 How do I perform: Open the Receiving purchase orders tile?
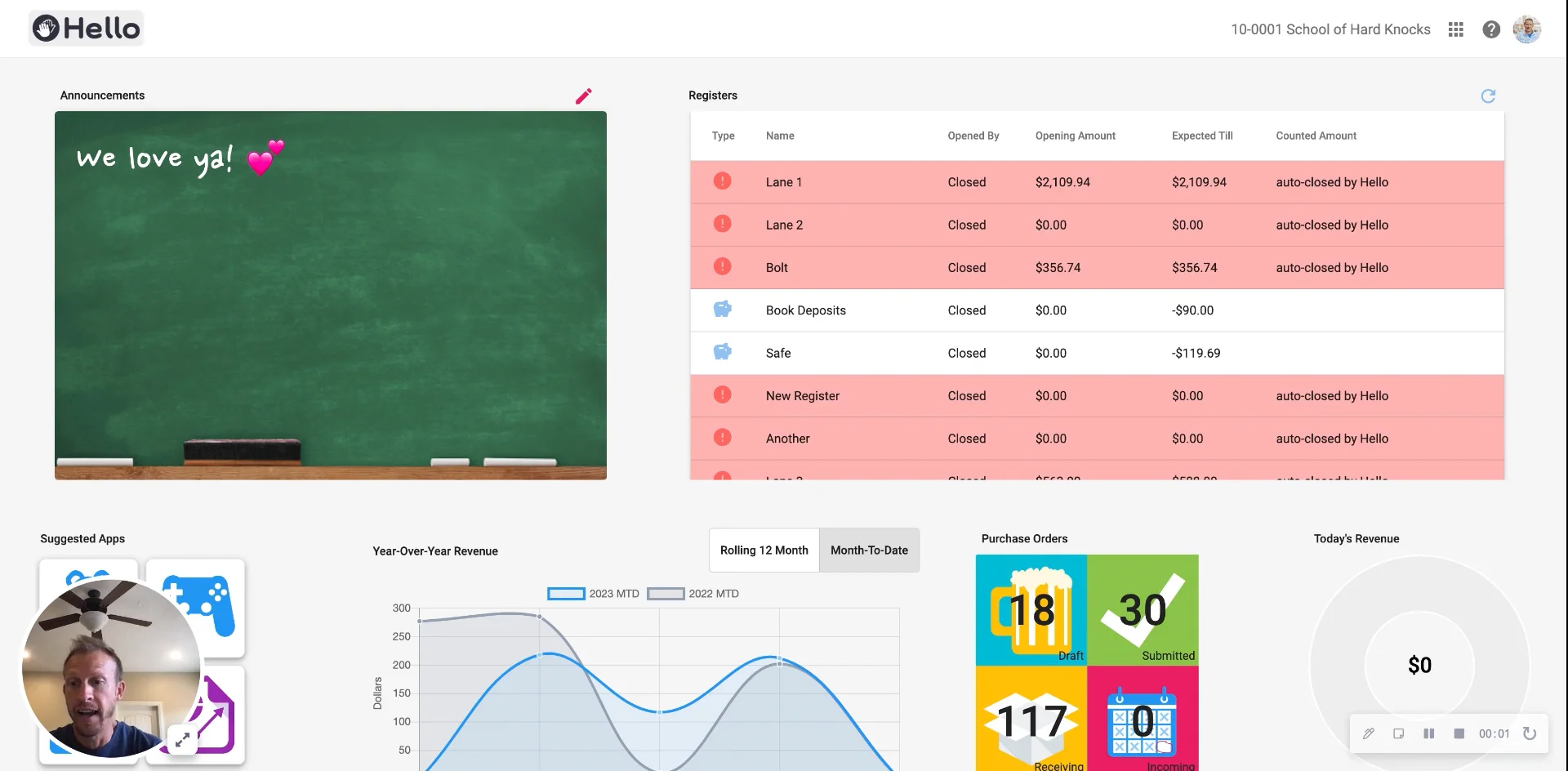tap(1031, 719)
